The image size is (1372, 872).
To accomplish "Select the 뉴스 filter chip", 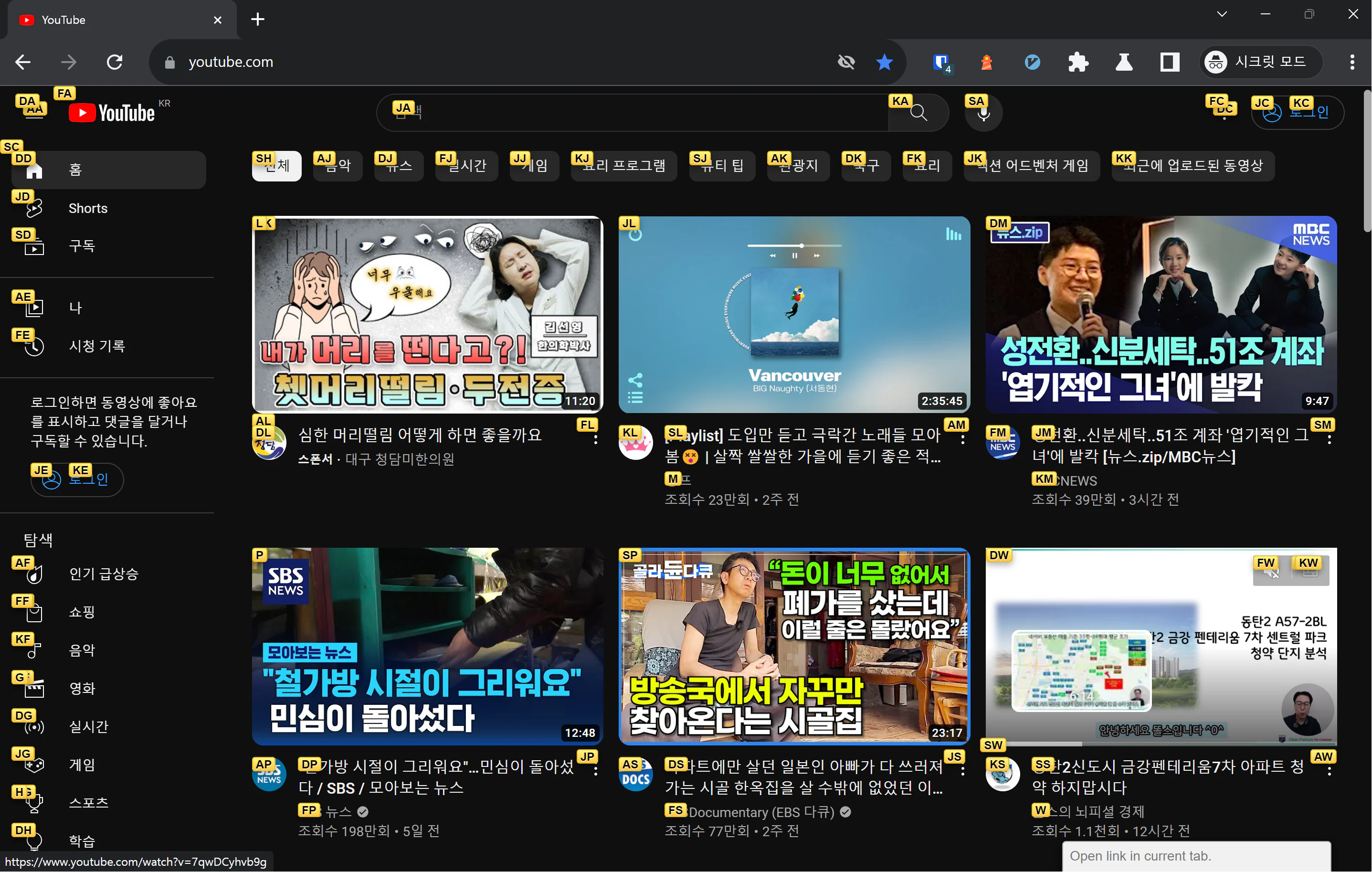I will pyautogui.click(x=398, y=166).
